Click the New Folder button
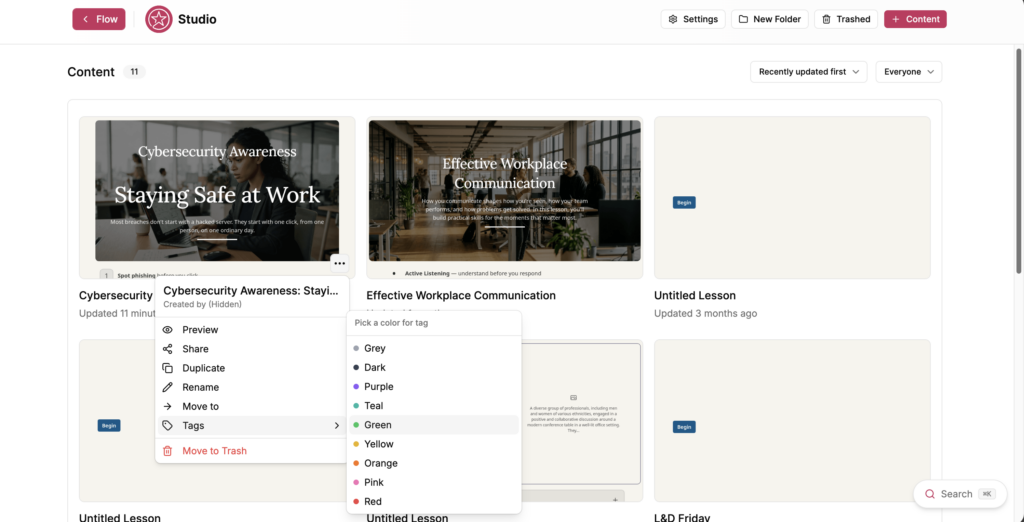 pos(769,19)
